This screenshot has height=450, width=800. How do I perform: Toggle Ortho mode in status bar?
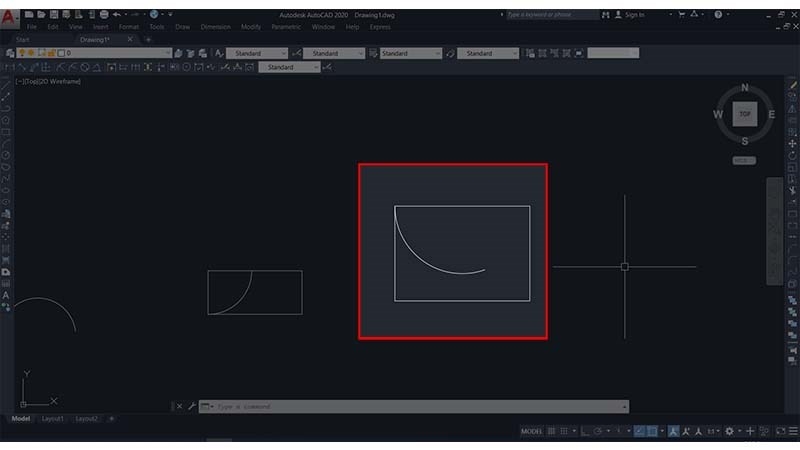585,432
